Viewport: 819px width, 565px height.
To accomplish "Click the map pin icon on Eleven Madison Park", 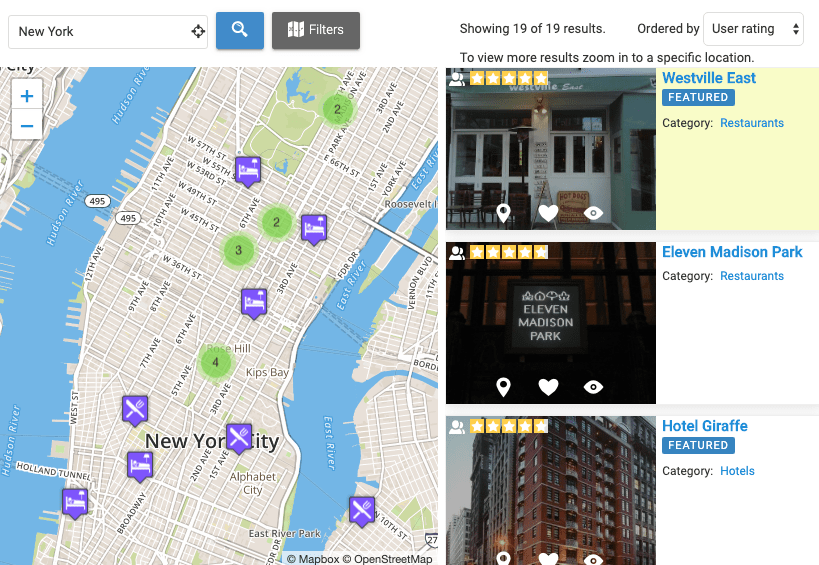I will [503, 387].
